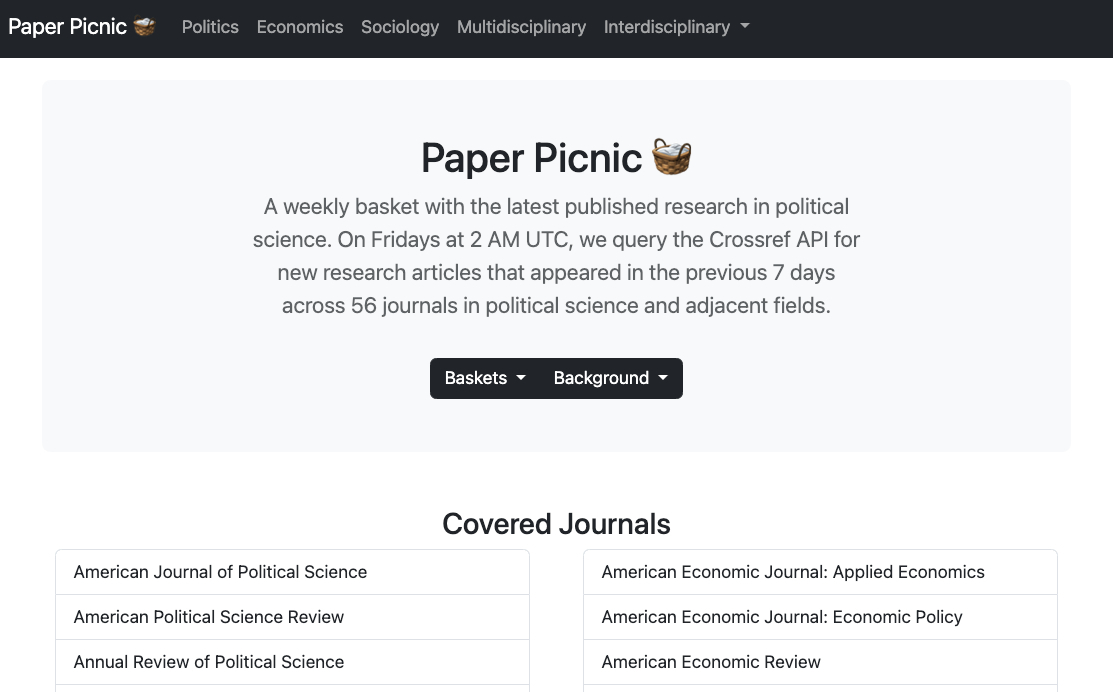Go to the Economics section

click(x=300, y=27)
